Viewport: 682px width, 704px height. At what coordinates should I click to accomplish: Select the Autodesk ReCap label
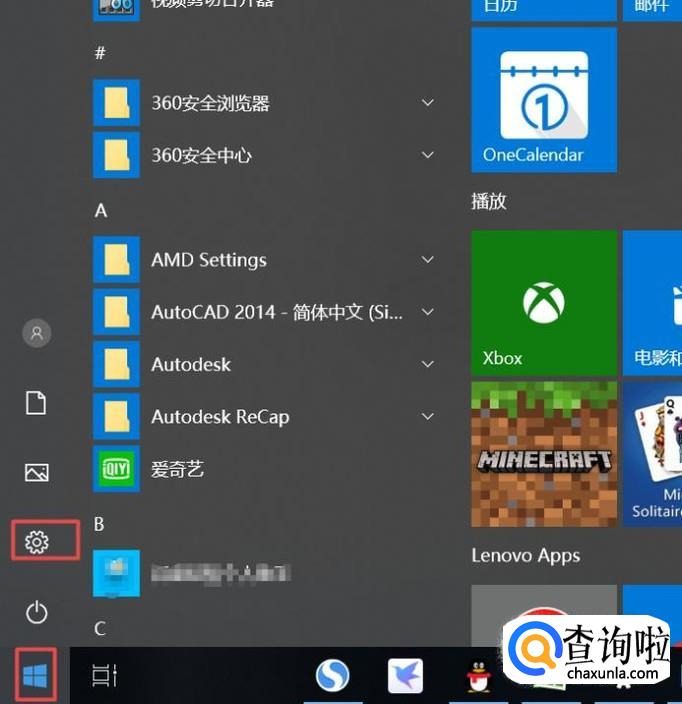(220, 417)
